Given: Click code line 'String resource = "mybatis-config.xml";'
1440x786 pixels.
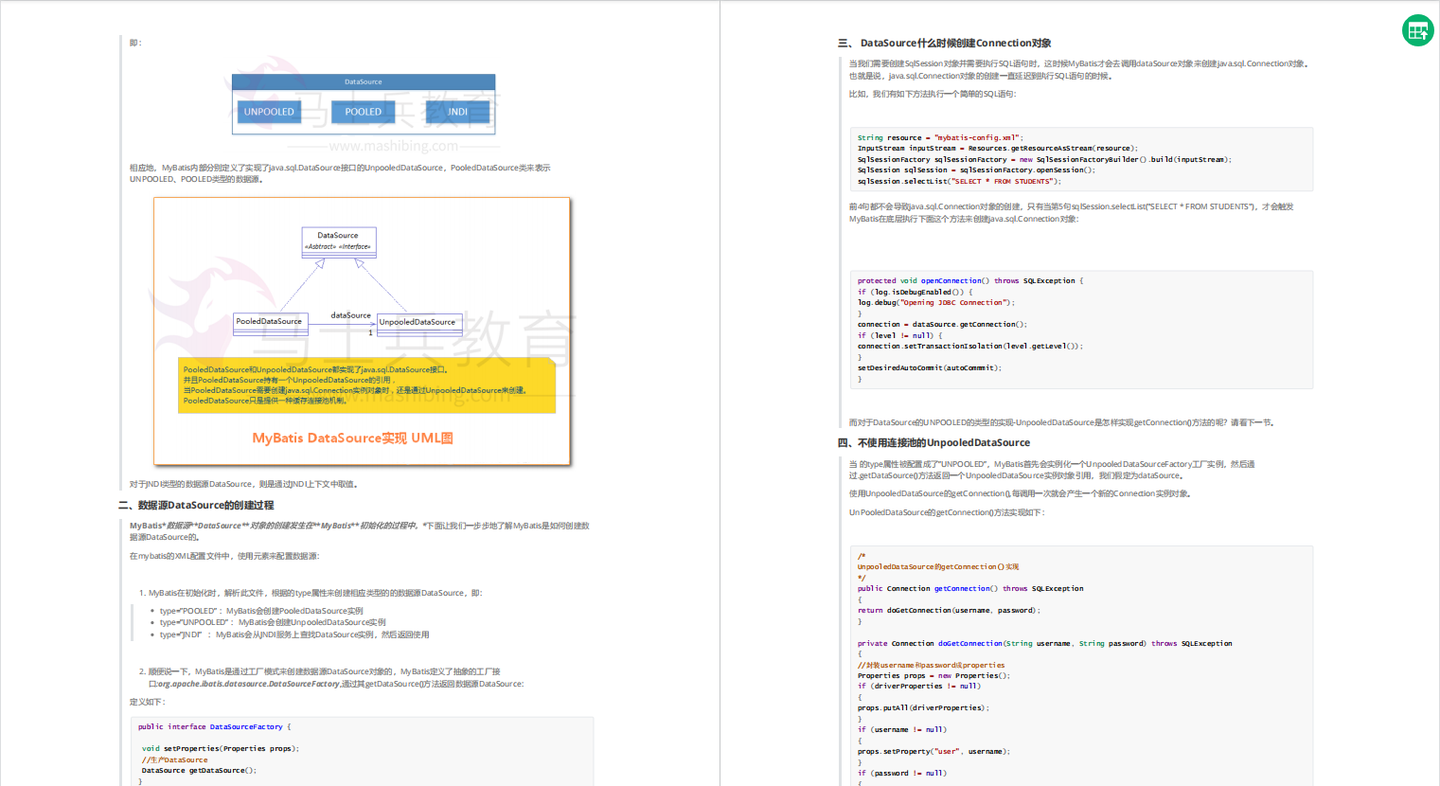Looking at the screenshot, I should [940, 137].
